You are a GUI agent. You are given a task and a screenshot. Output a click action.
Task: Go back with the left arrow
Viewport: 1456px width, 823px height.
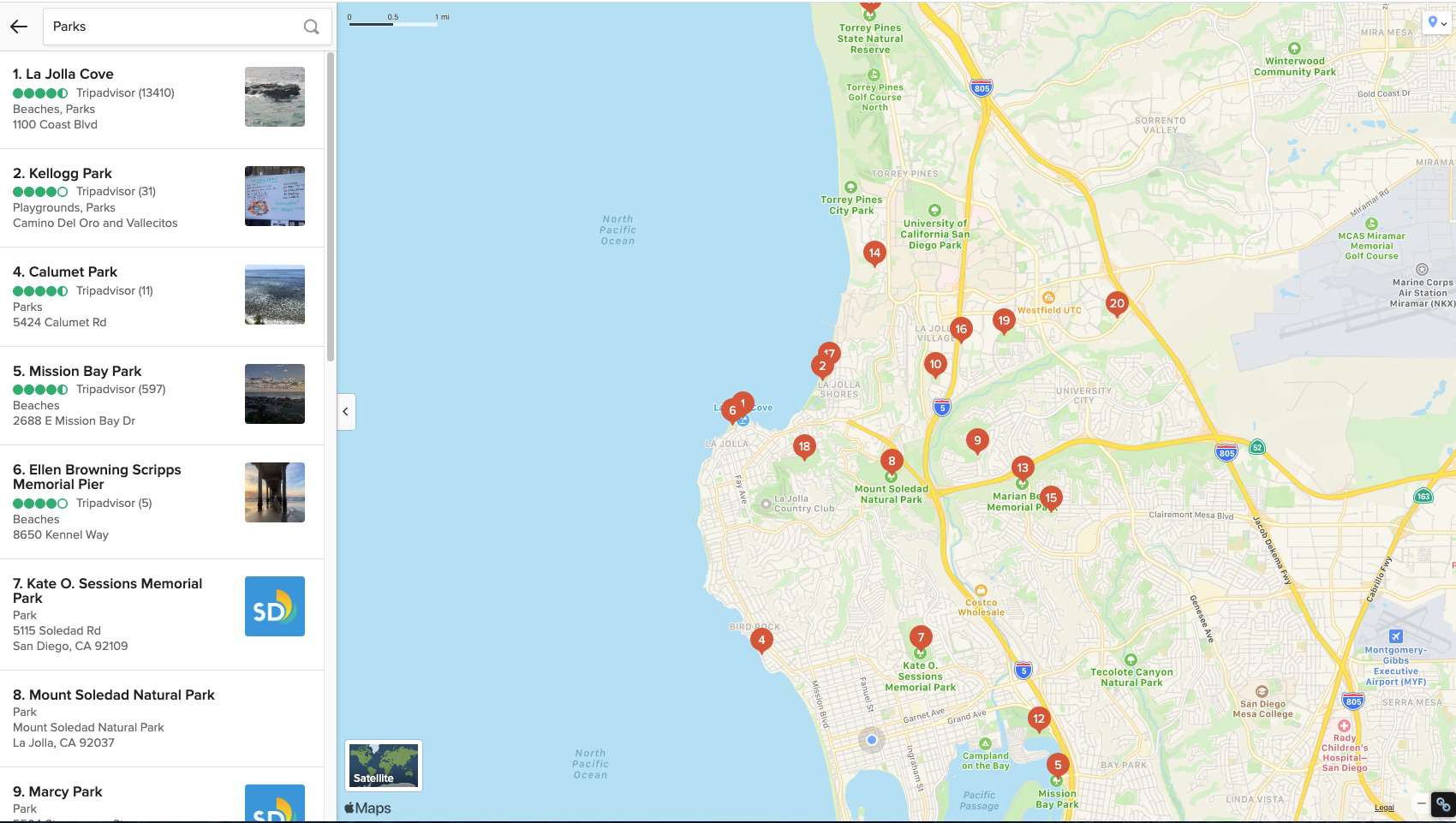click(x=19, y=27)
